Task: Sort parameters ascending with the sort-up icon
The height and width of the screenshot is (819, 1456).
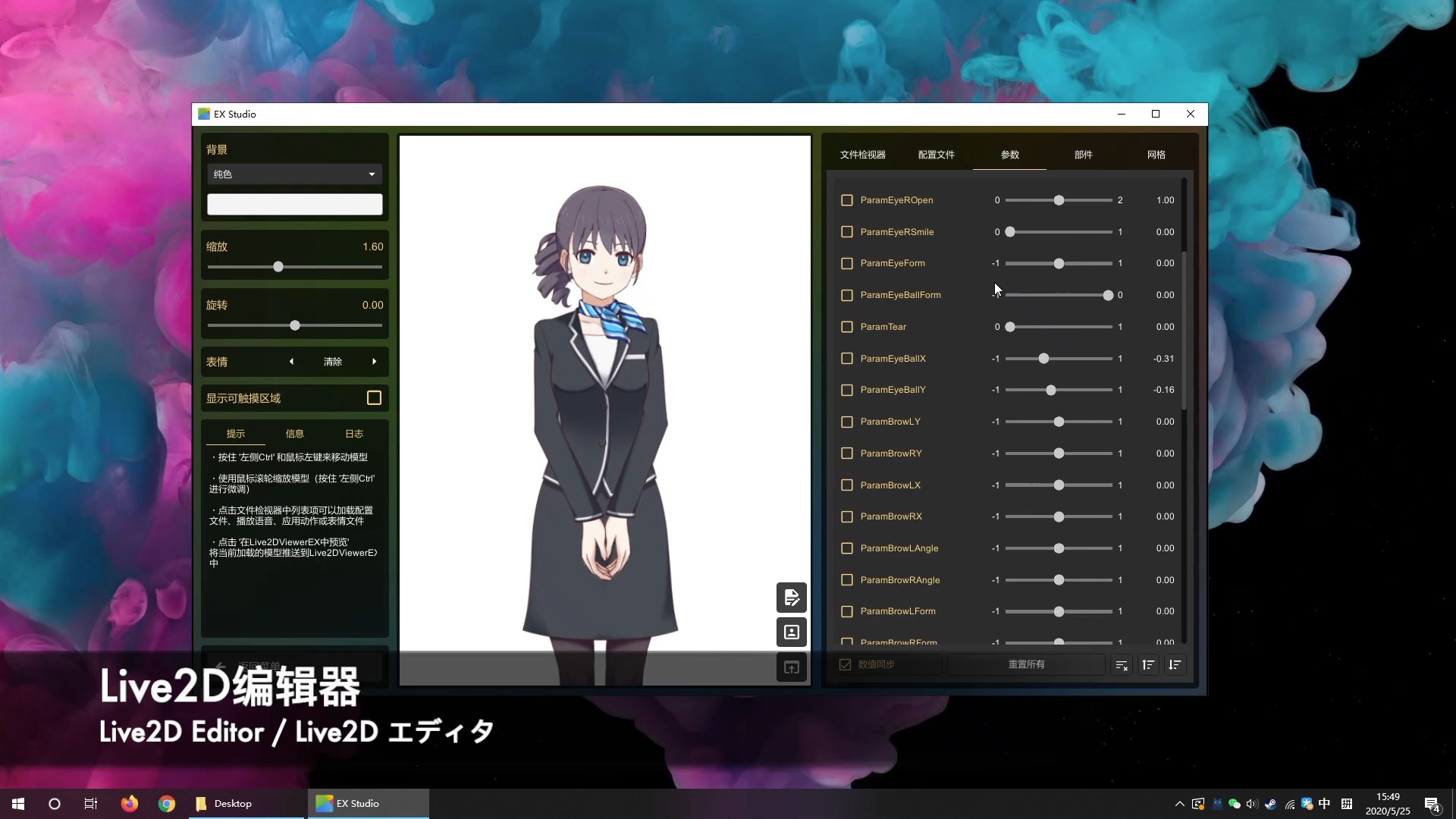Action: click(1148, 664)
